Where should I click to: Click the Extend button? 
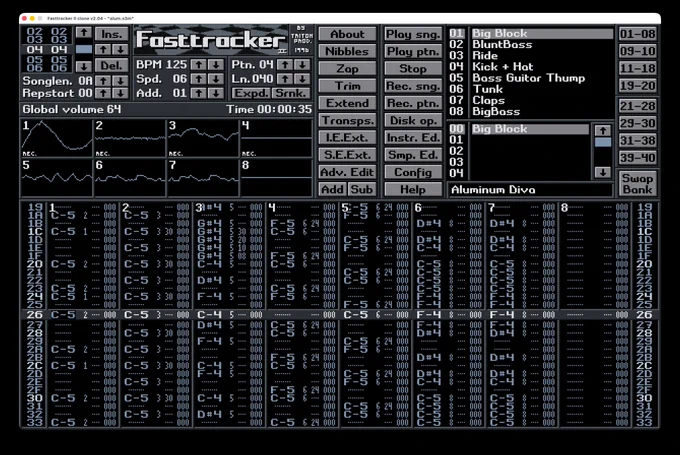tap(347, 103)
